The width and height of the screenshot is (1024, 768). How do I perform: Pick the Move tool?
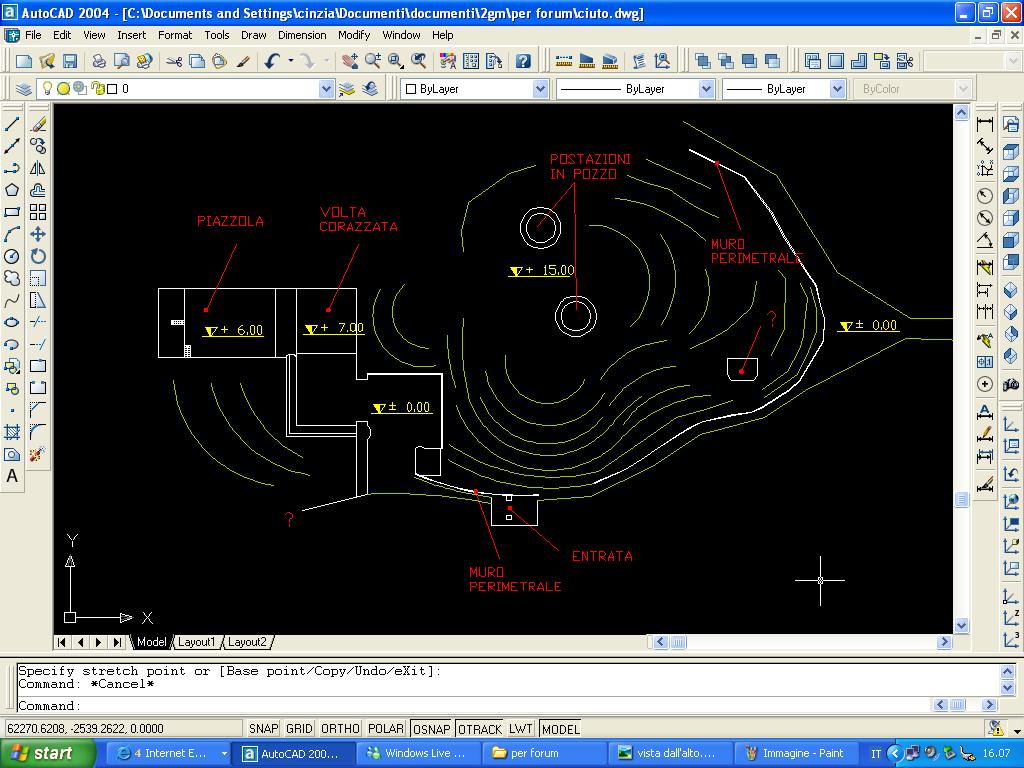point(38,234)
